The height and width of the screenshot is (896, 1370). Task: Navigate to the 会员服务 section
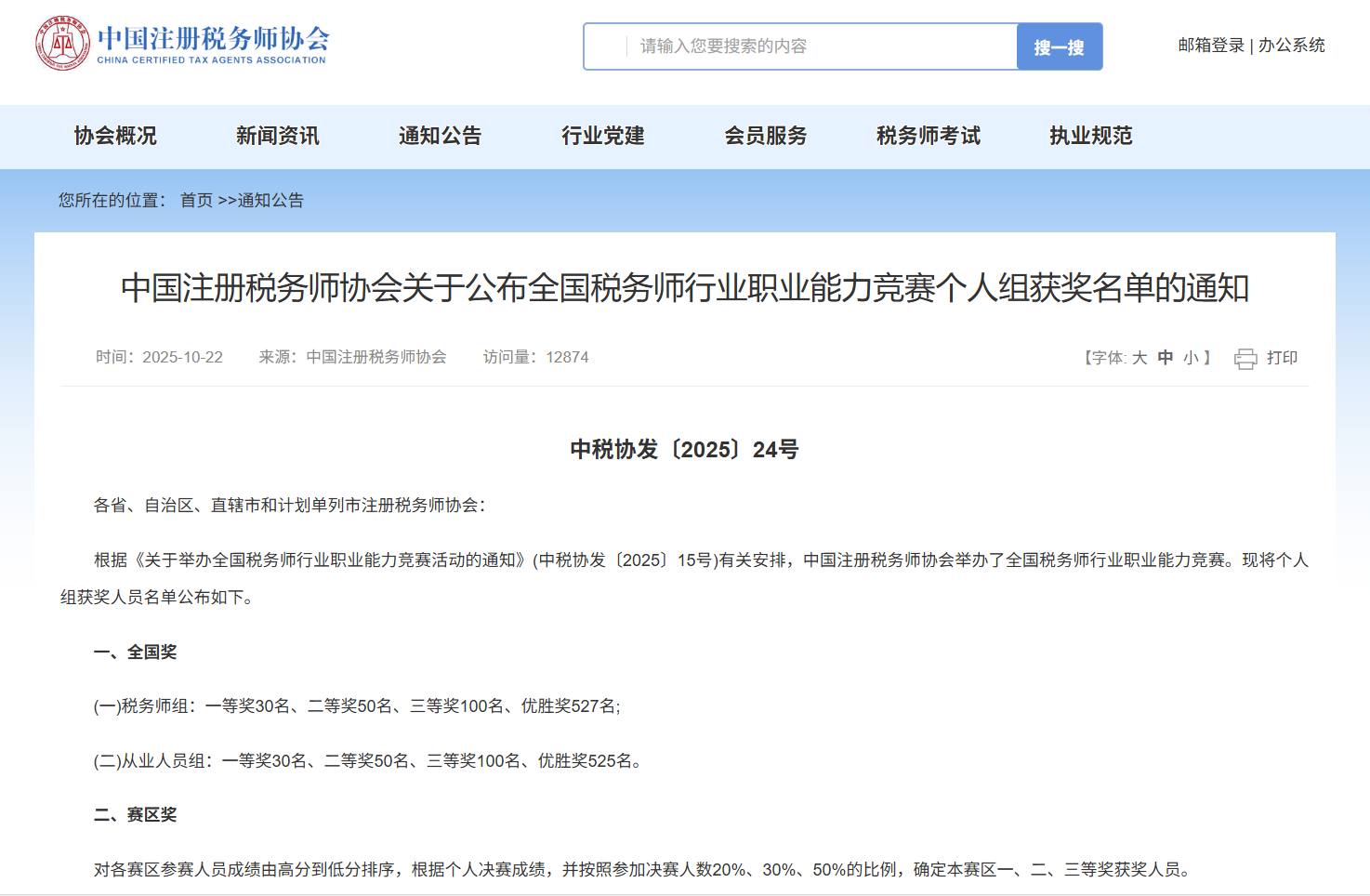(x=765, y=136)
